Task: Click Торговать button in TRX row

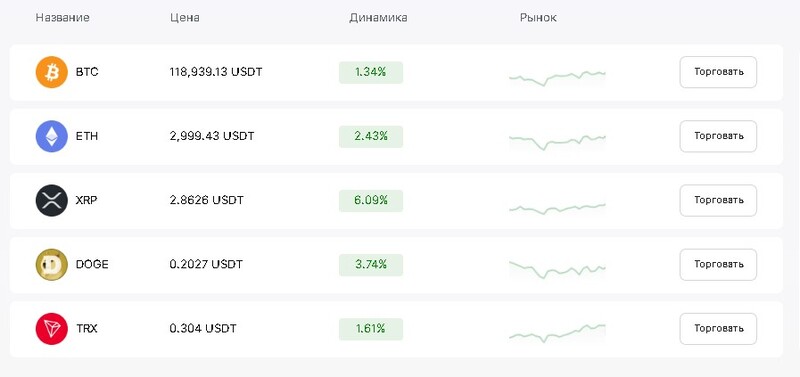Action: coord(718,329)
